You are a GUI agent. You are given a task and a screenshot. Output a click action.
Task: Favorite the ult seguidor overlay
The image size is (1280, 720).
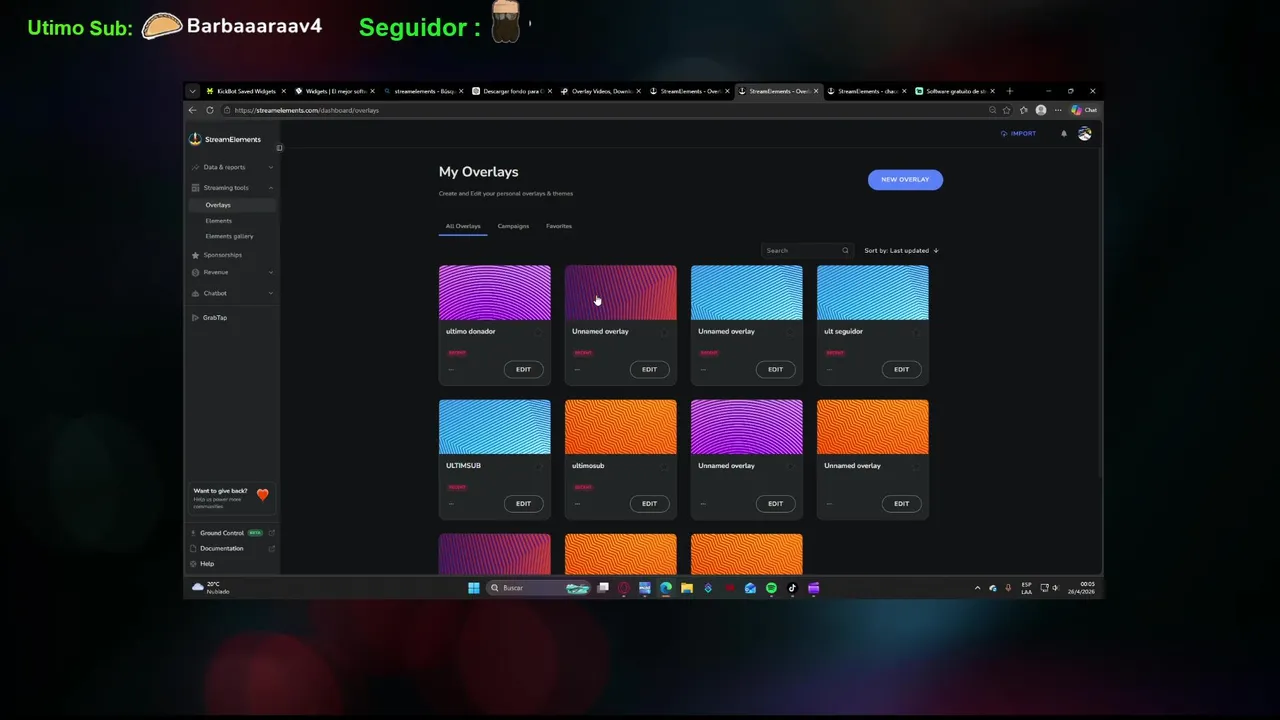916,332
